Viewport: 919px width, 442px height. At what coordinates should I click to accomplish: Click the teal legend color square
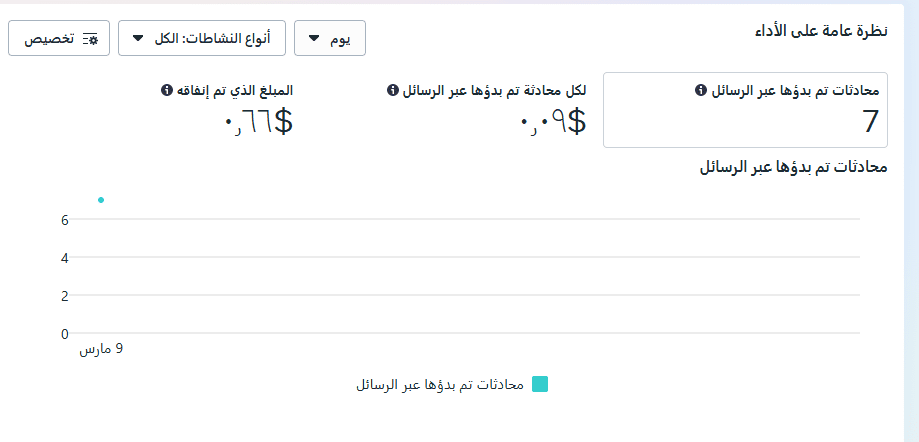click(540, 385)
